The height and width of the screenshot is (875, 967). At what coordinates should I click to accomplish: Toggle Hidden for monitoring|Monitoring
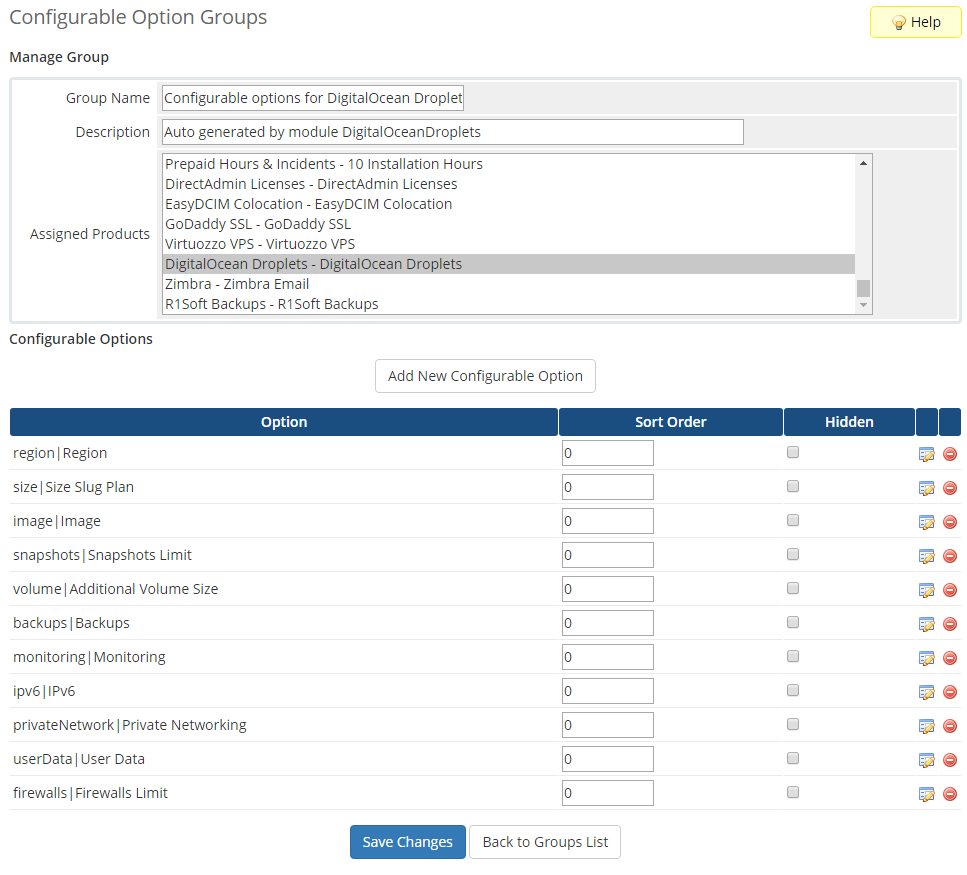point(793,655)
